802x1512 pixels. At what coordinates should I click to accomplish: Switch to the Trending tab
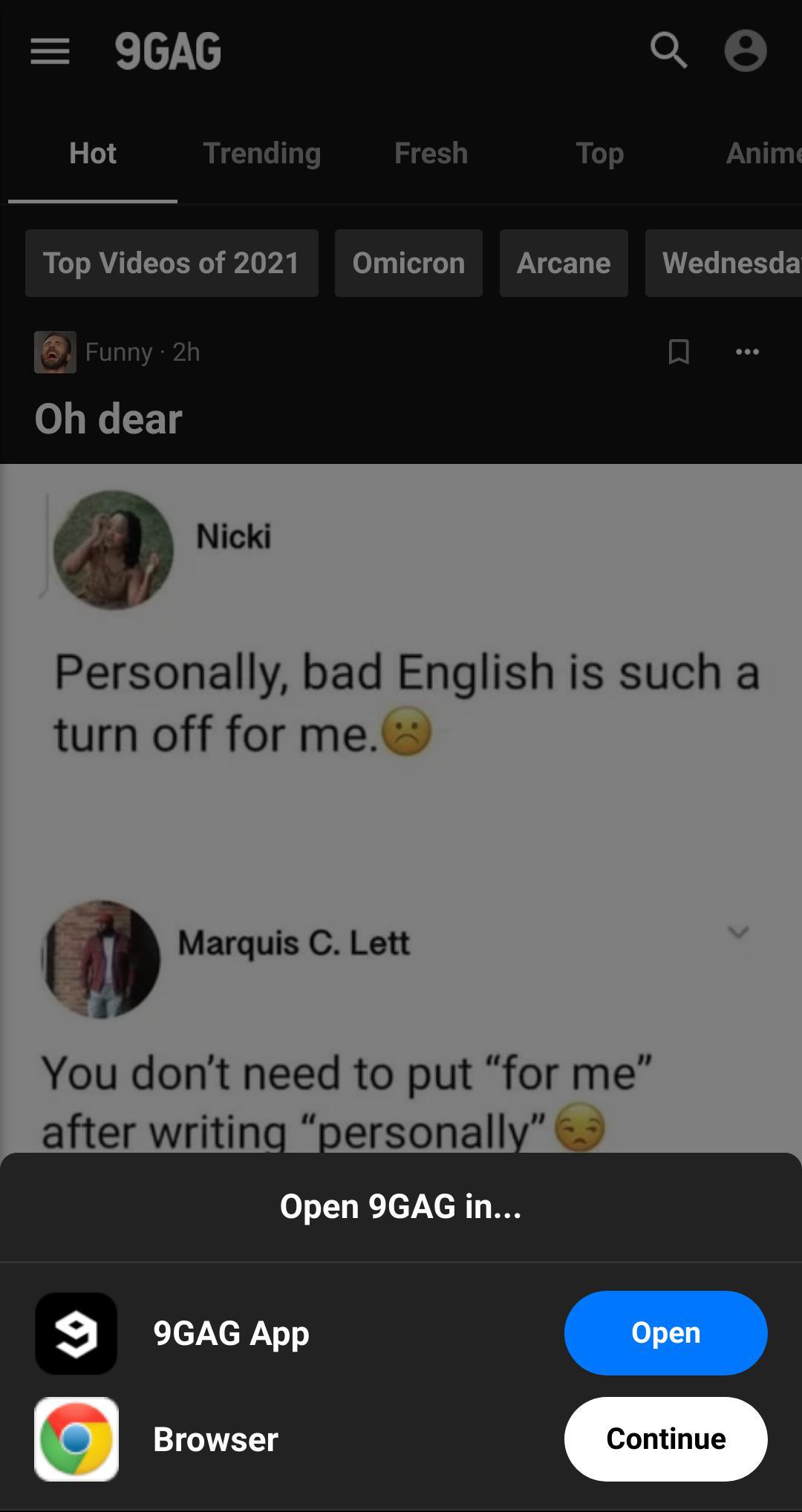point(262,153)
